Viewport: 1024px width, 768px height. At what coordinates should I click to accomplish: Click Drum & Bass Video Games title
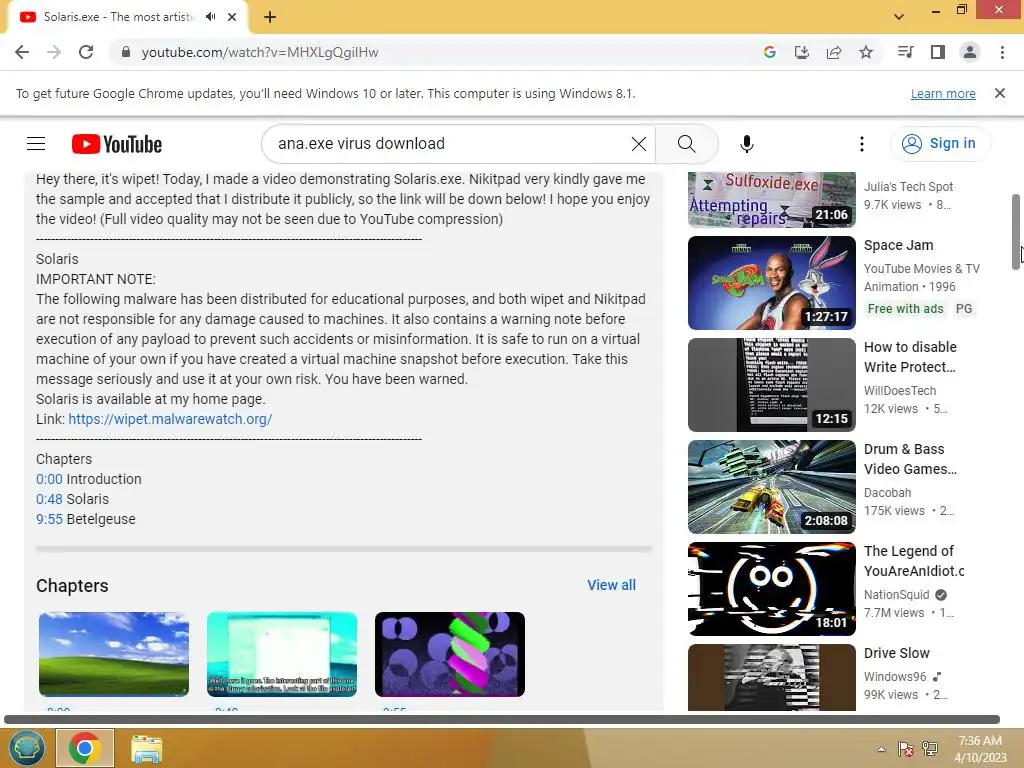tap(910, 459)
